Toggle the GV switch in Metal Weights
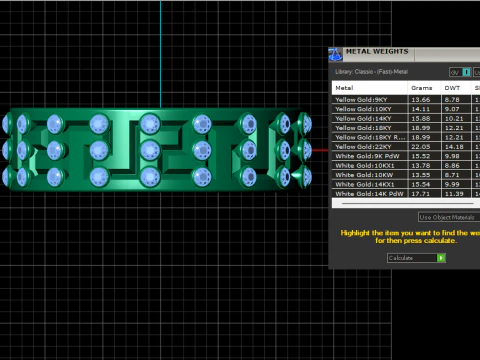Viewport: 480px width, 360px height. pos(460,72)
